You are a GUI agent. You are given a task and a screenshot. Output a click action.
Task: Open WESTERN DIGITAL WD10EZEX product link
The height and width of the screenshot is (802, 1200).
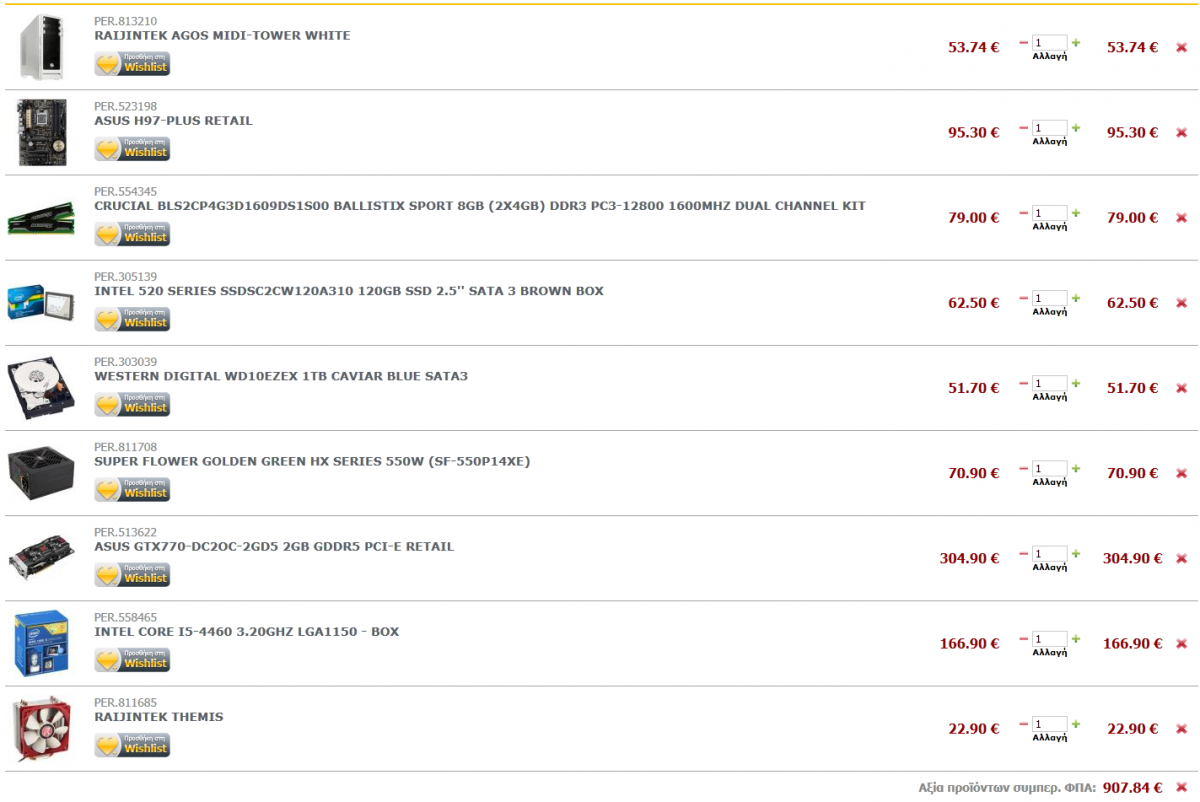pos(281,376)
